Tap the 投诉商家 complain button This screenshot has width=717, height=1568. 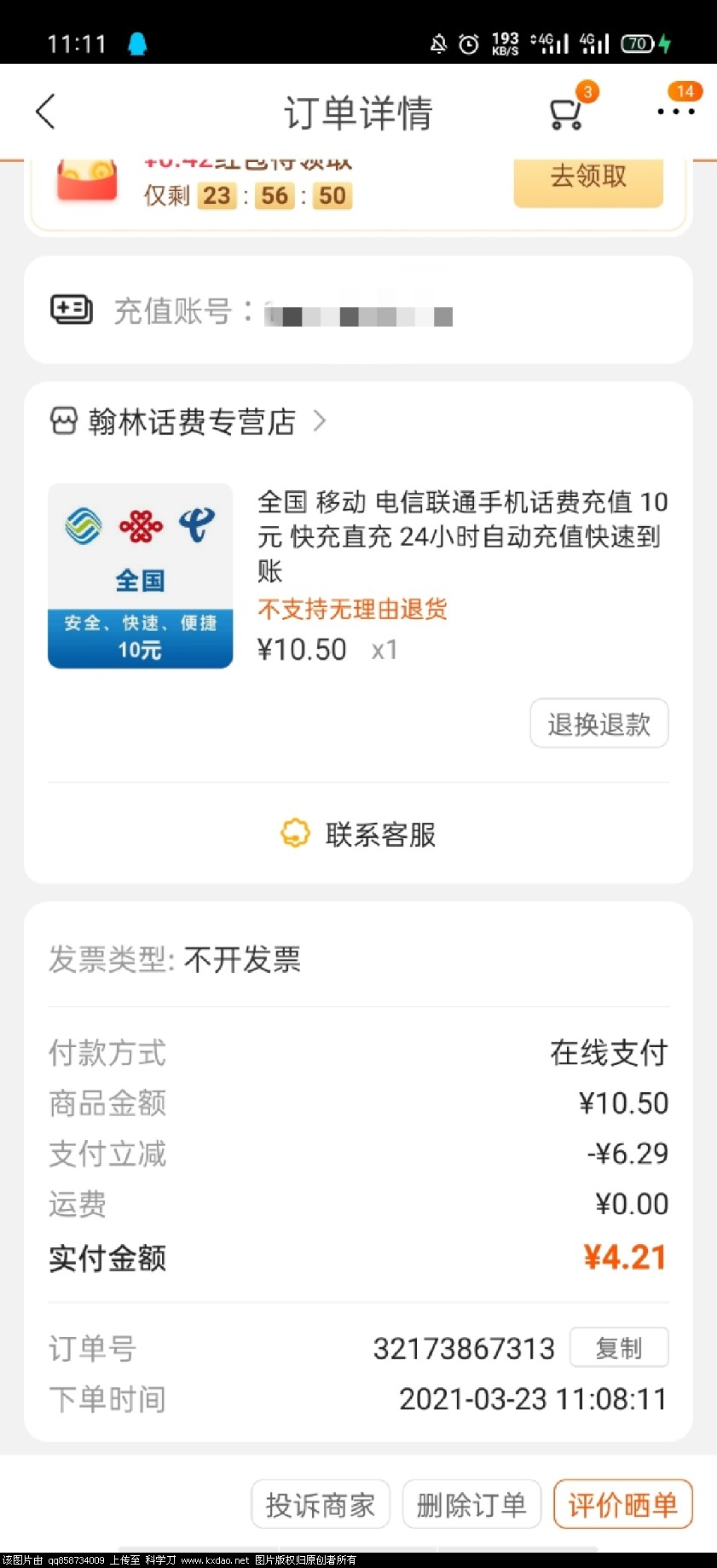point(321,1505)
